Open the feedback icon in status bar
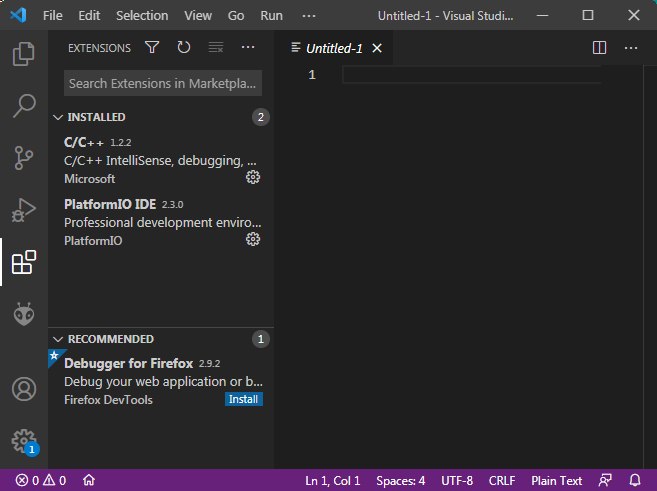Viewport: 657px width, 491px height. click(x=605, y=480)
